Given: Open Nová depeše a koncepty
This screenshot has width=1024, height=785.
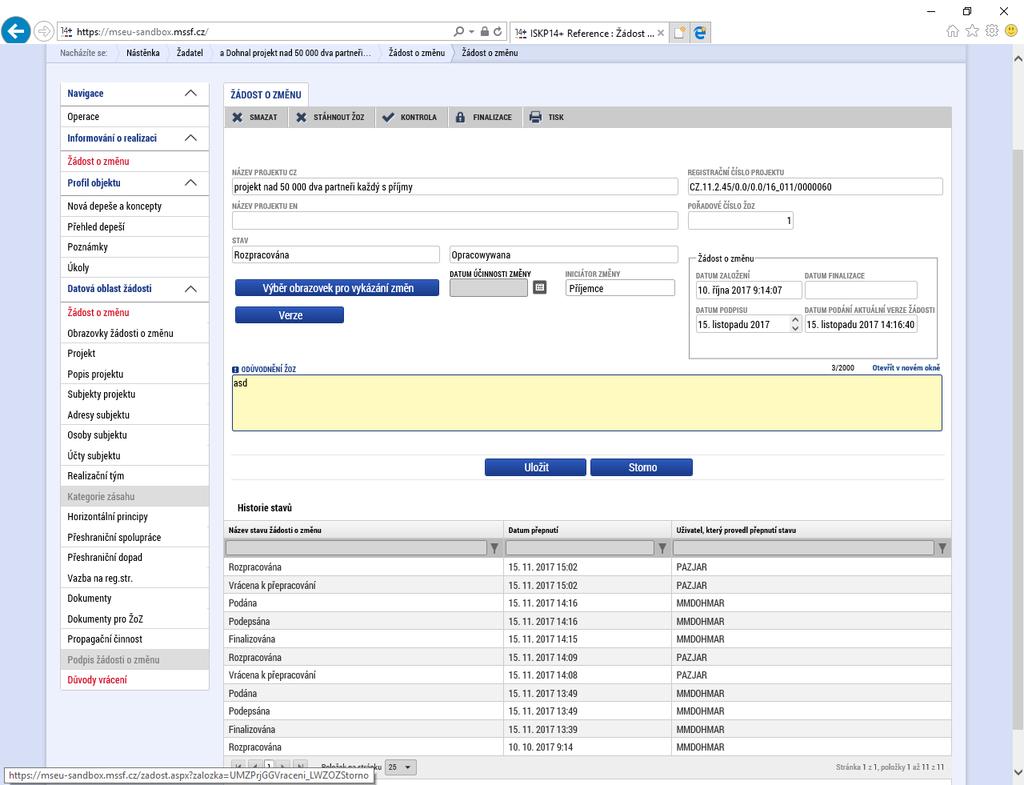Looking at the screenshot, I should tap(135, 206).
